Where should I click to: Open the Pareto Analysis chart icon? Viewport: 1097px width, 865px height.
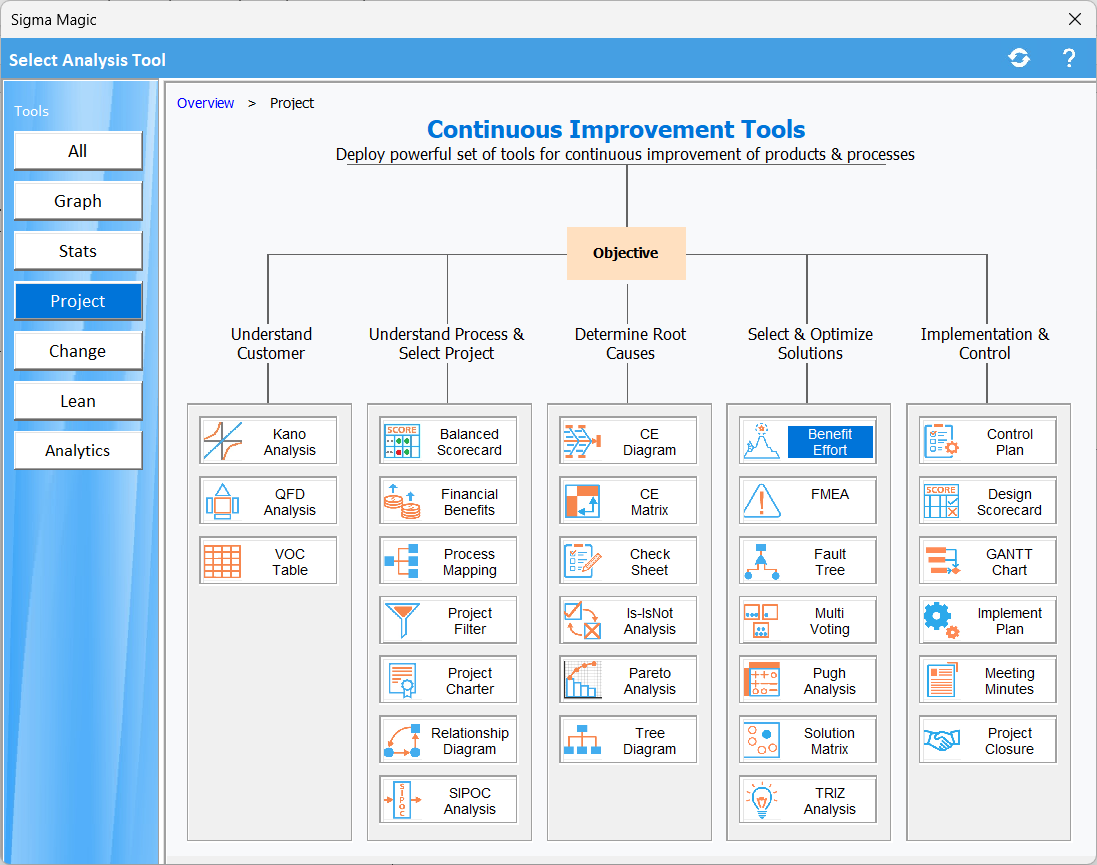coord(583,680)
